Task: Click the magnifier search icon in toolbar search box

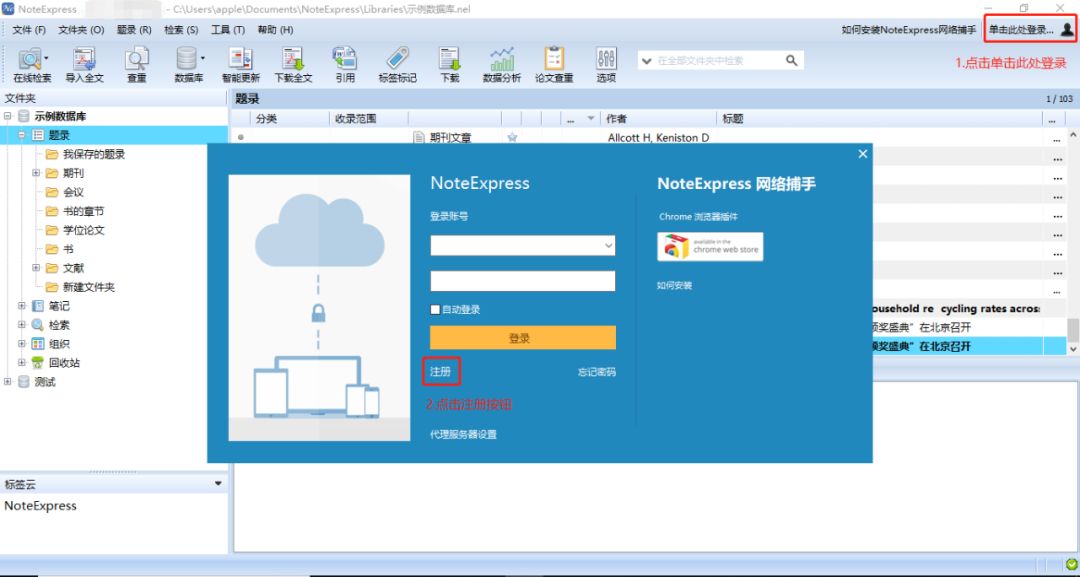Action: (792, 61)
